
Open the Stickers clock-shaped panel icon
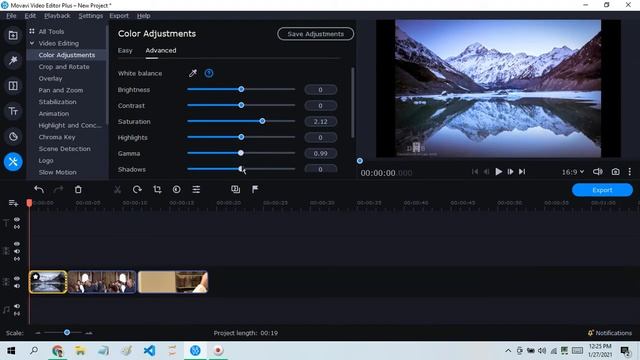pyautogui.click(x=13, y=136)
